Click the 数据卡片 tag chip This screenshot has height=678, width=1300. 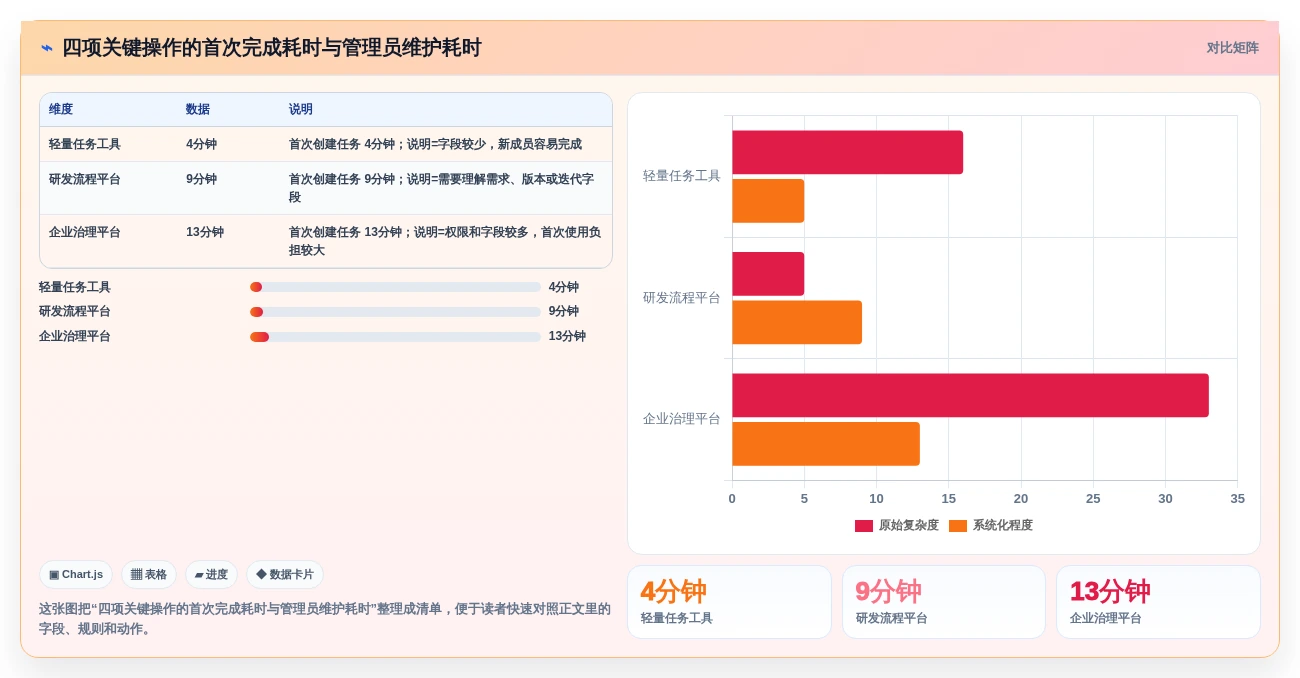click(x=285, y=574)
